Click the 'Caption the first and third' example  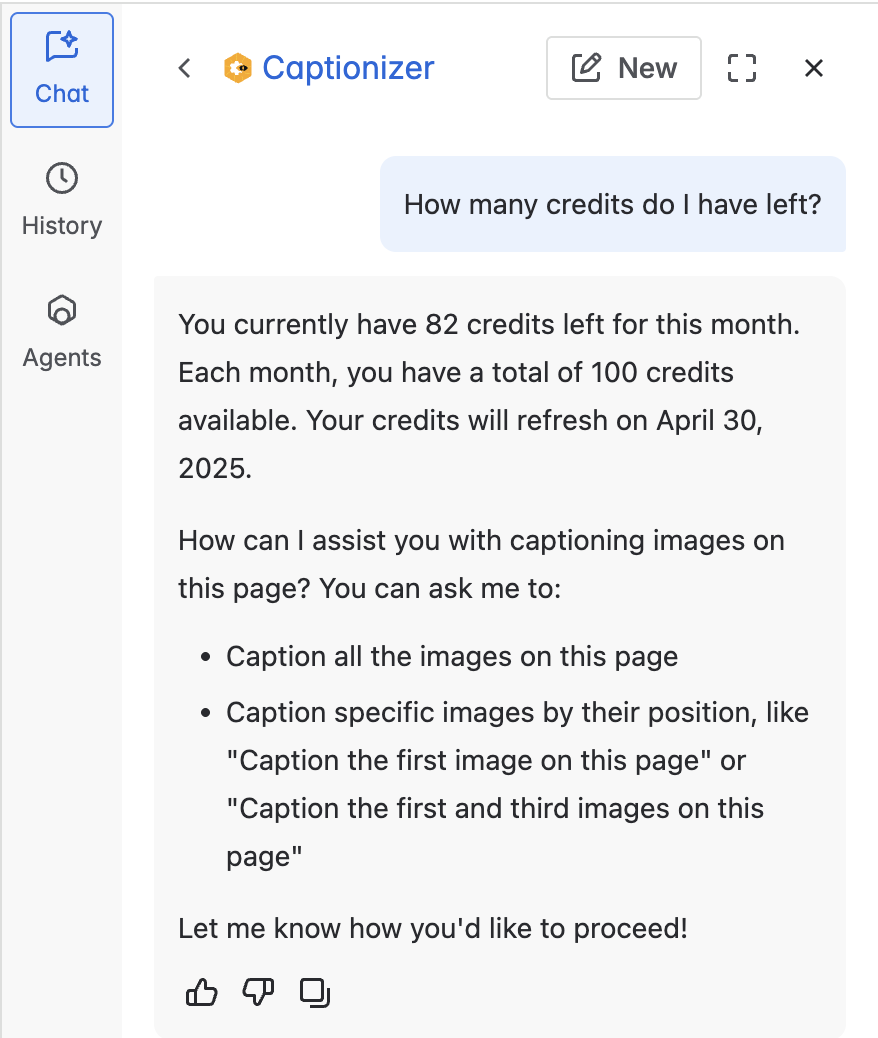pyautogui.click(x=494, y=808)
